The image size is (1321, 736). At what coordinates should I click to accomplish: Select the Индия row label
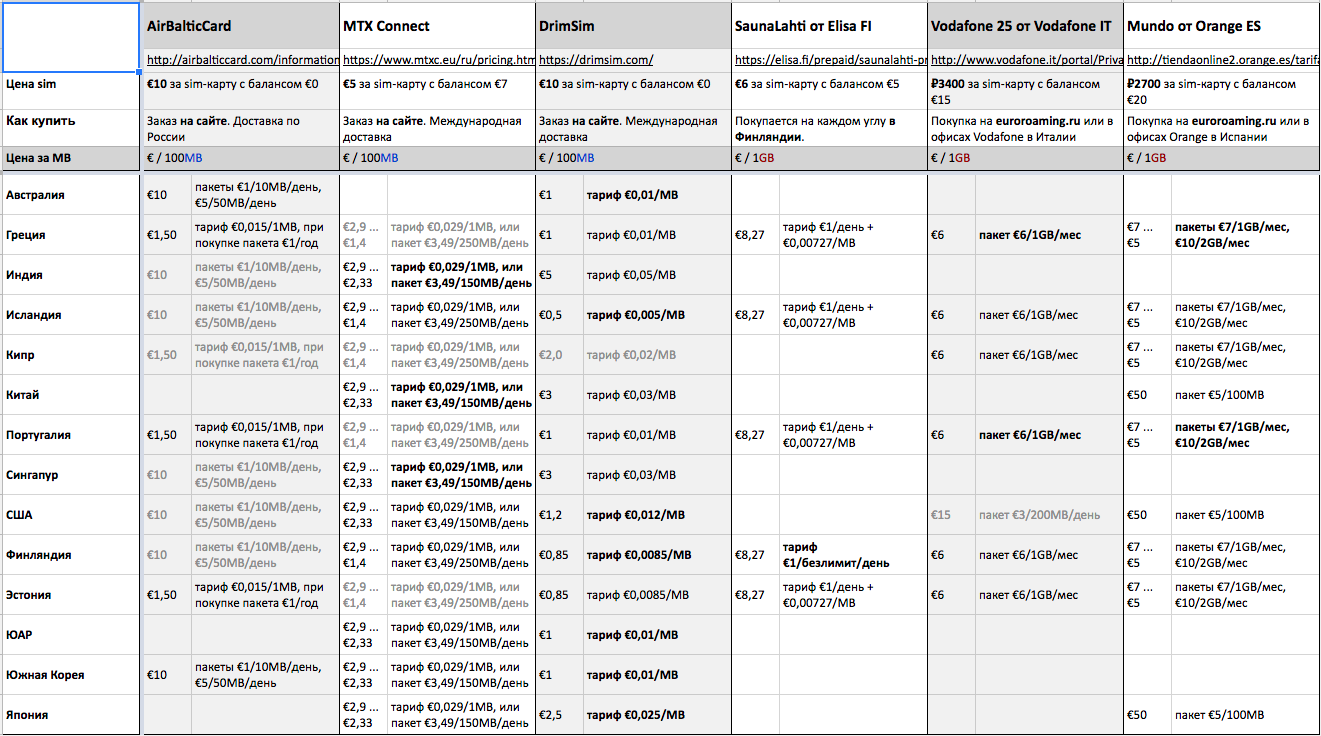coord(70,275)
